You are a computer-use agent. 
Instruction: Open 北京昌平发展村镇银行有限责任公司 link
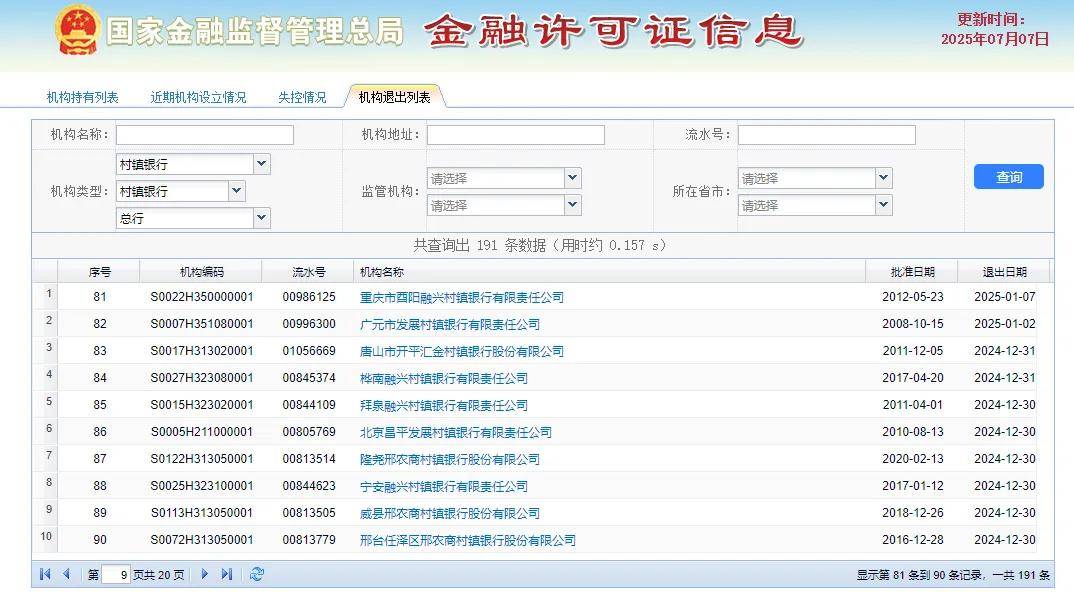point(455,432)
